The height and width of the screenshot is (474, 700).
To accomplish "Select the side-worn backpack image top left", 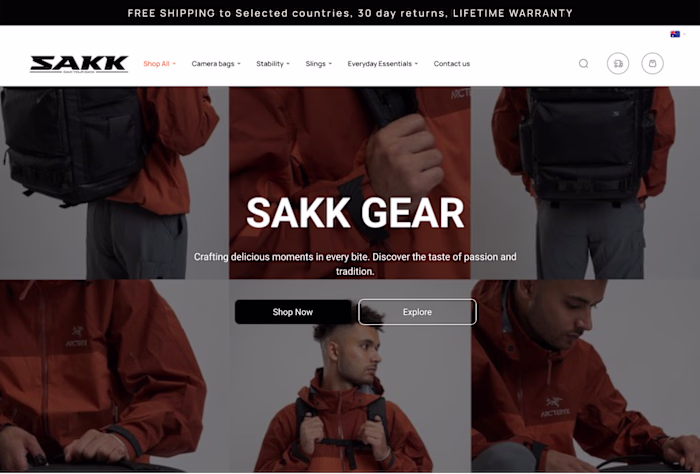I will pos(114,183).
